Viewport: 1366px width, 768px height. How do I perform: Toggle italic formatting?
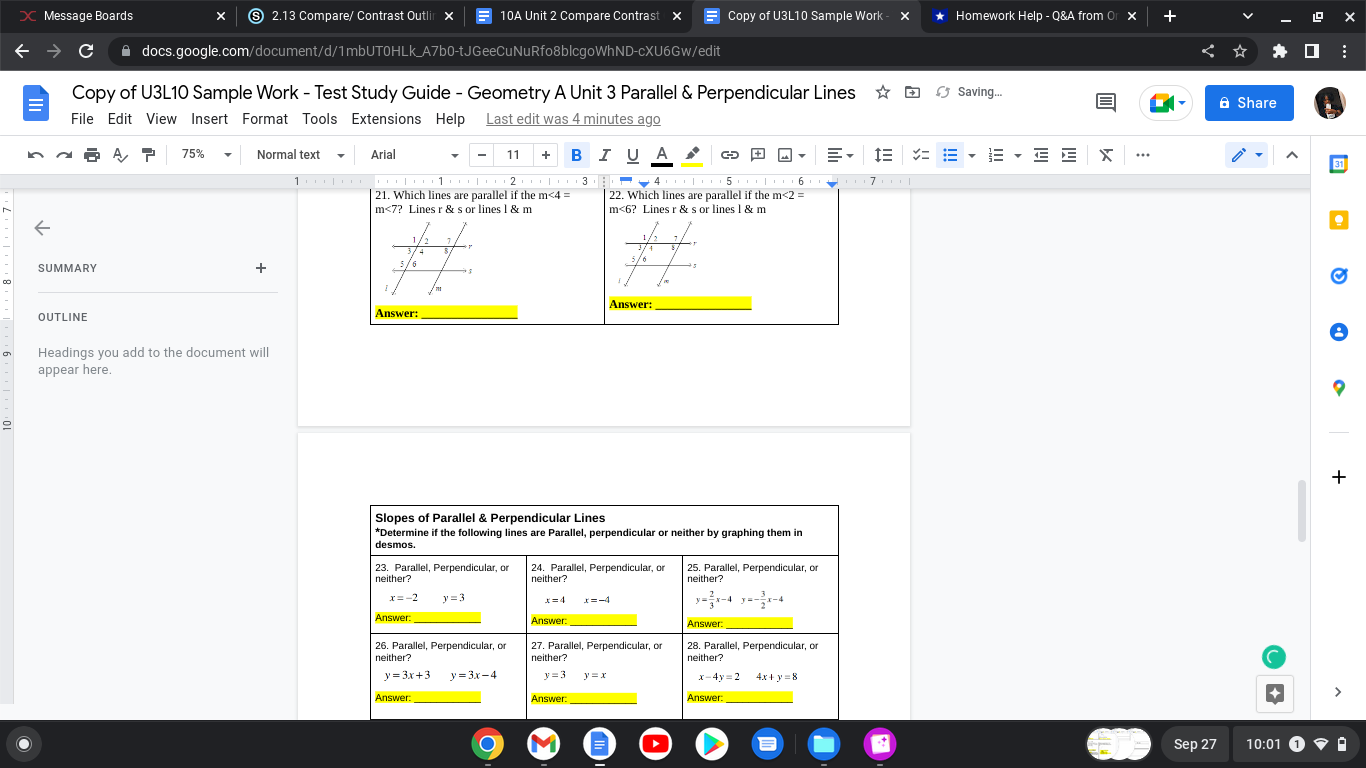coord(604,154)
